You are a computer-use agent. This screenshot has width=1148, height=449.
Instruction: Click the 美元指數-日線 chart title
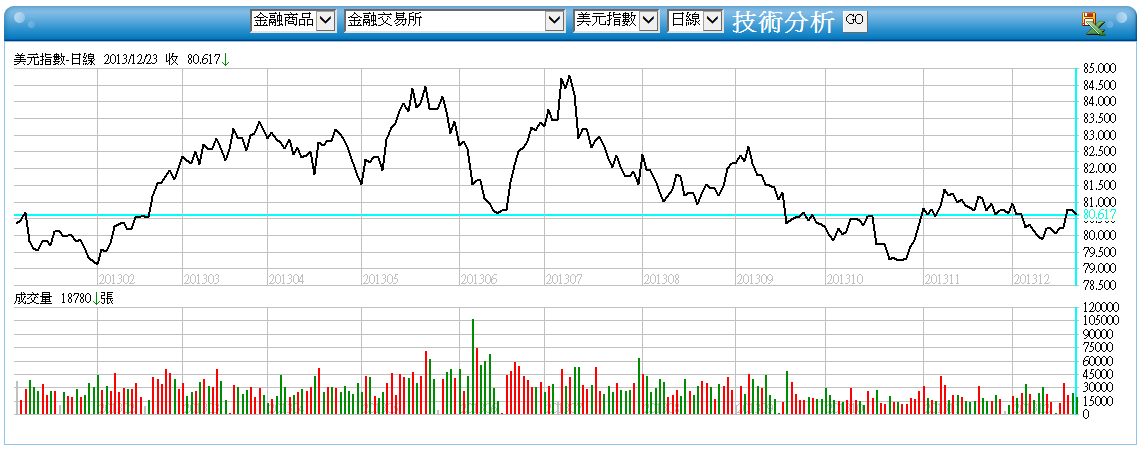[55, 60]
